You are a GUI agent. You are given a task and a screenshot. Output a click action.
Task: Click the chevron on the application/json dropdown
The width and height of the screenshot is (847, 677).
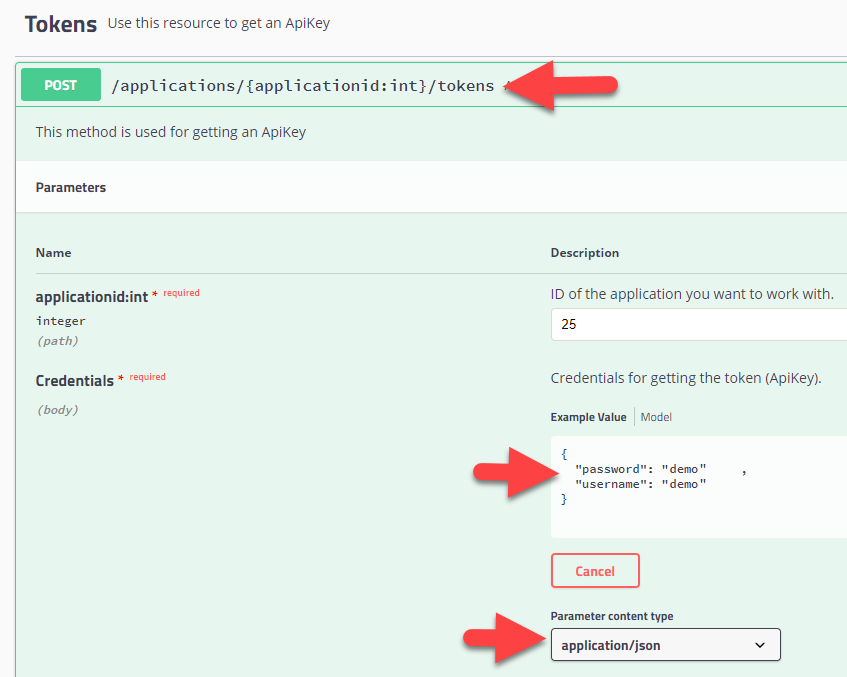tap(760, 646)
